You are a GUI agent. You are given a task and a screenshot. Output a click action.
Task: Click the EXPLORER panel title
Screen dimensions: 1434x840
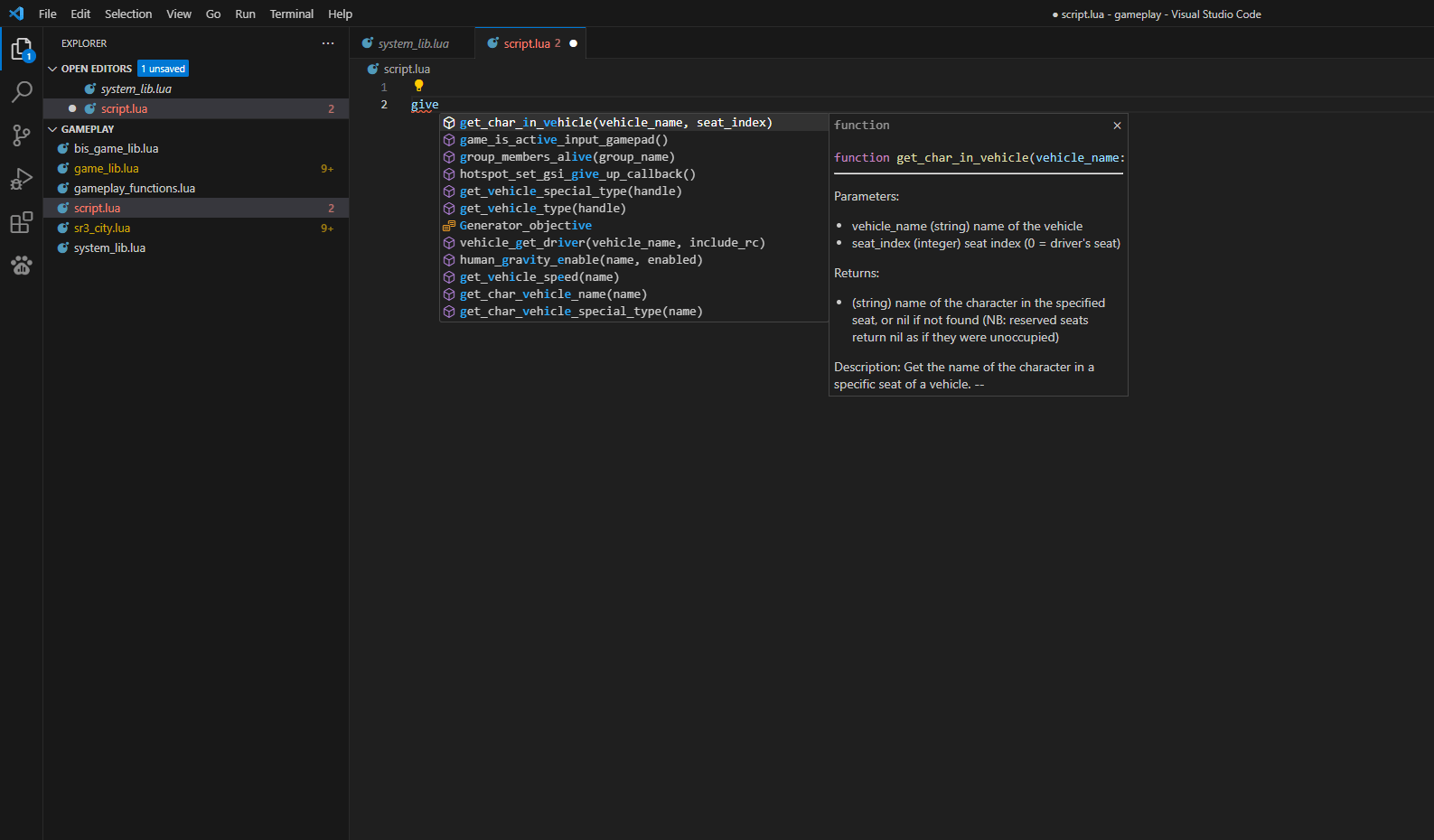(84, 43)
